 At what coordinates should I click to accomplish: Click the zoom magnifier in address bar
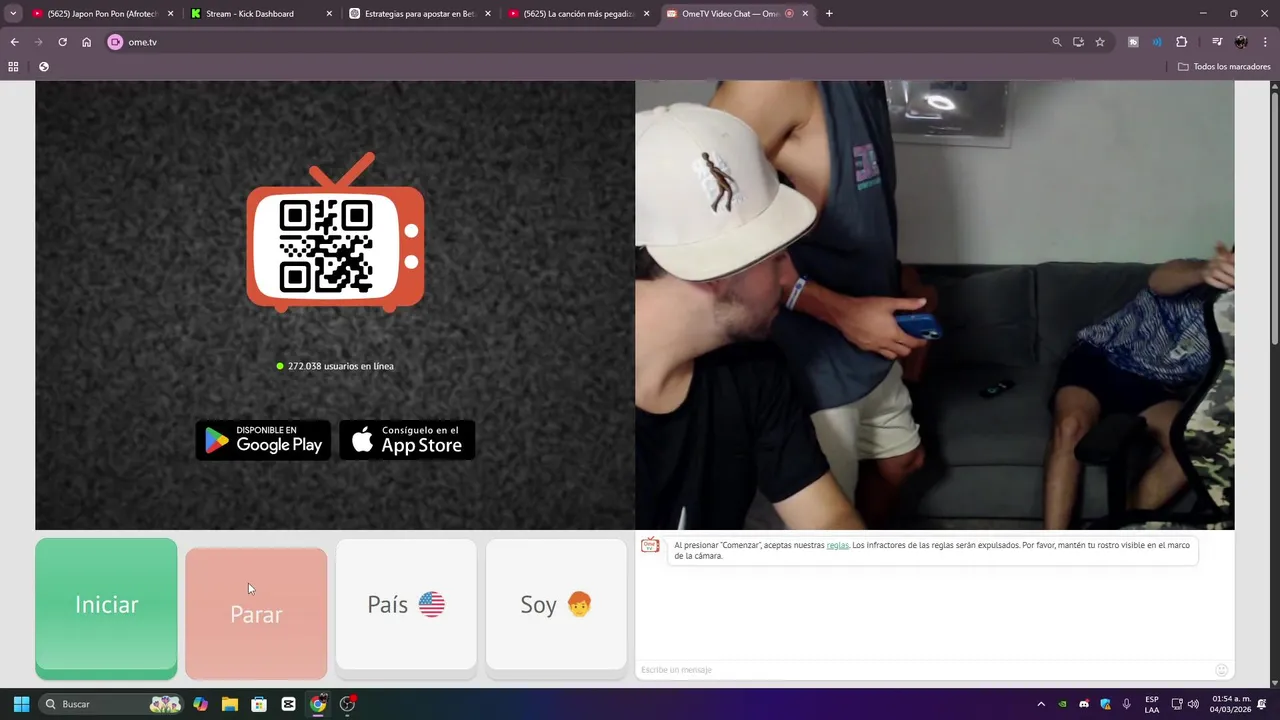click(x=1057, y=42)
